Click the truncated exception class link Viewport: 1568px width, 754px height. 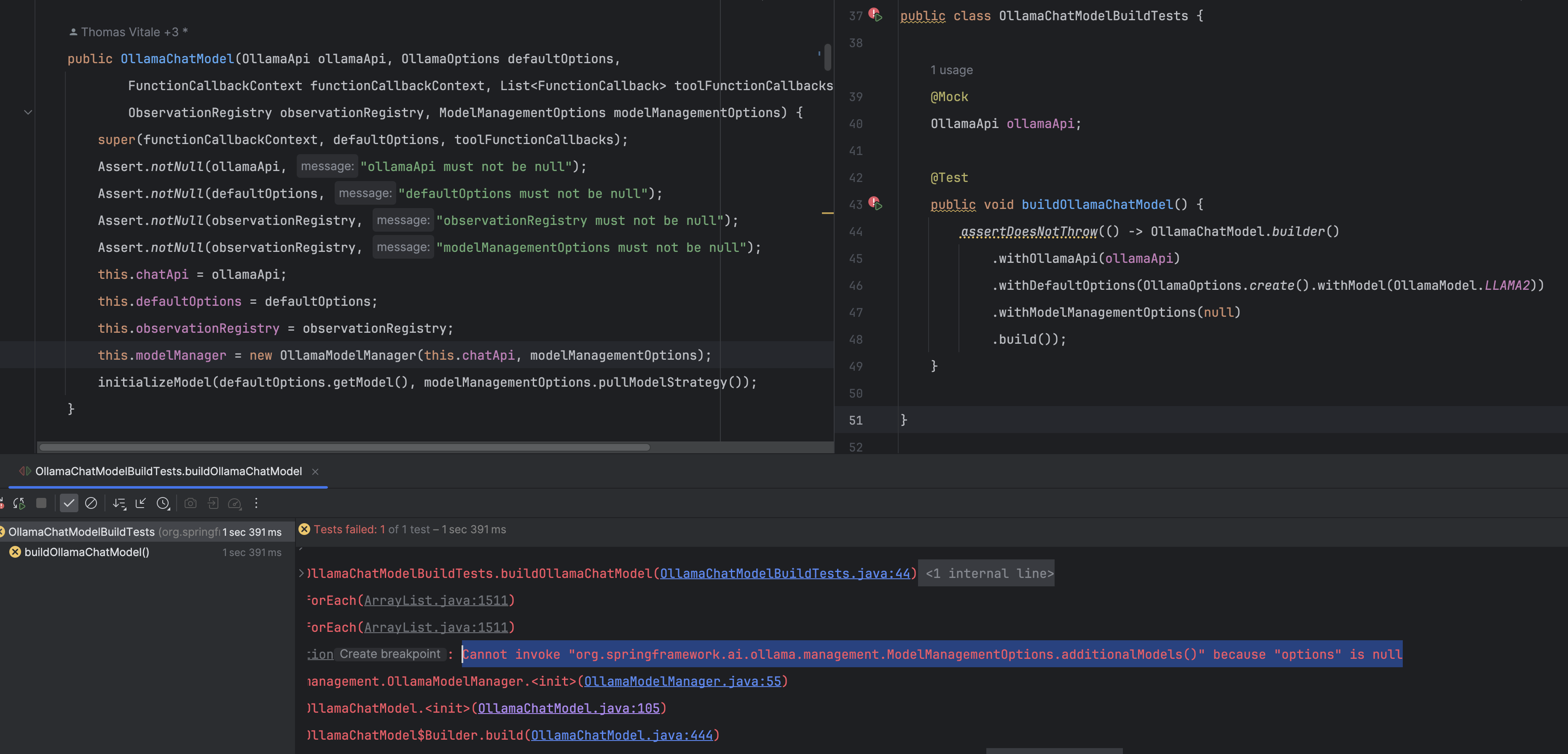[320, 654]
